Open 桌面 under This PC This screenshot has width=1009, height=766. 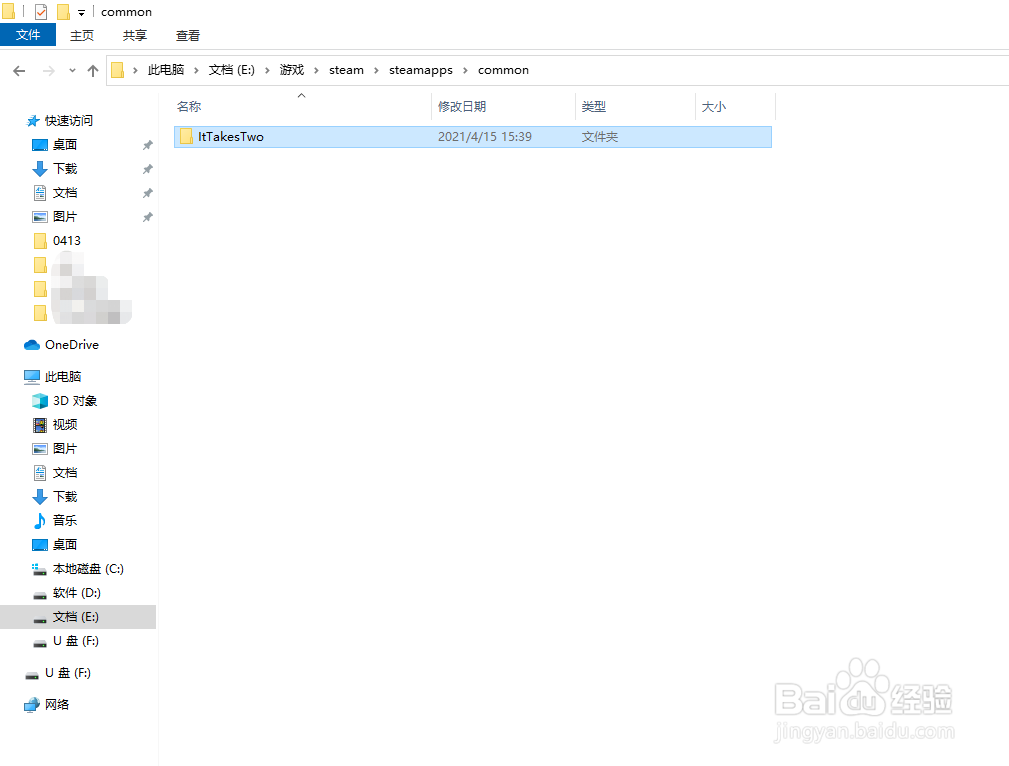pyautogui.click(x=65, y=545)
